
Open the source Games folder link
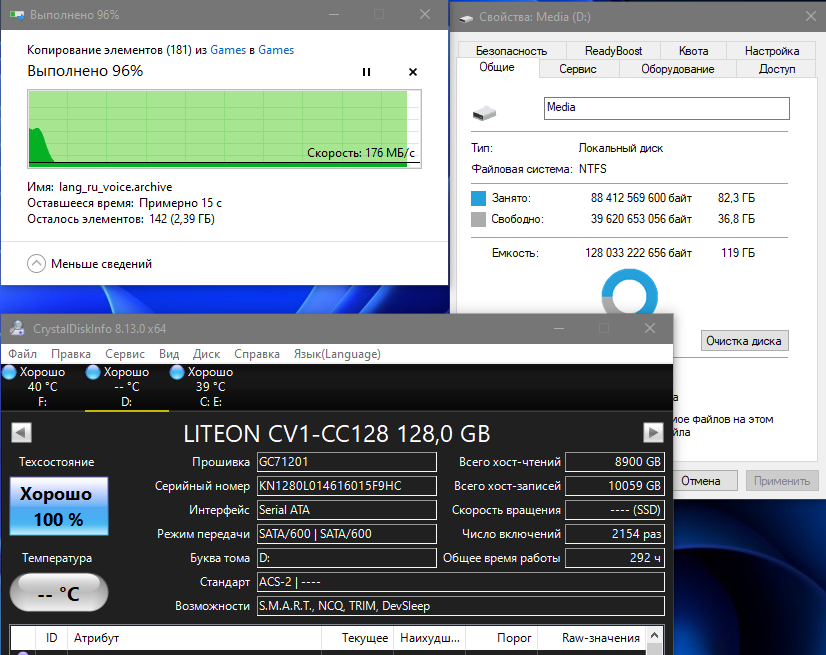228,50
